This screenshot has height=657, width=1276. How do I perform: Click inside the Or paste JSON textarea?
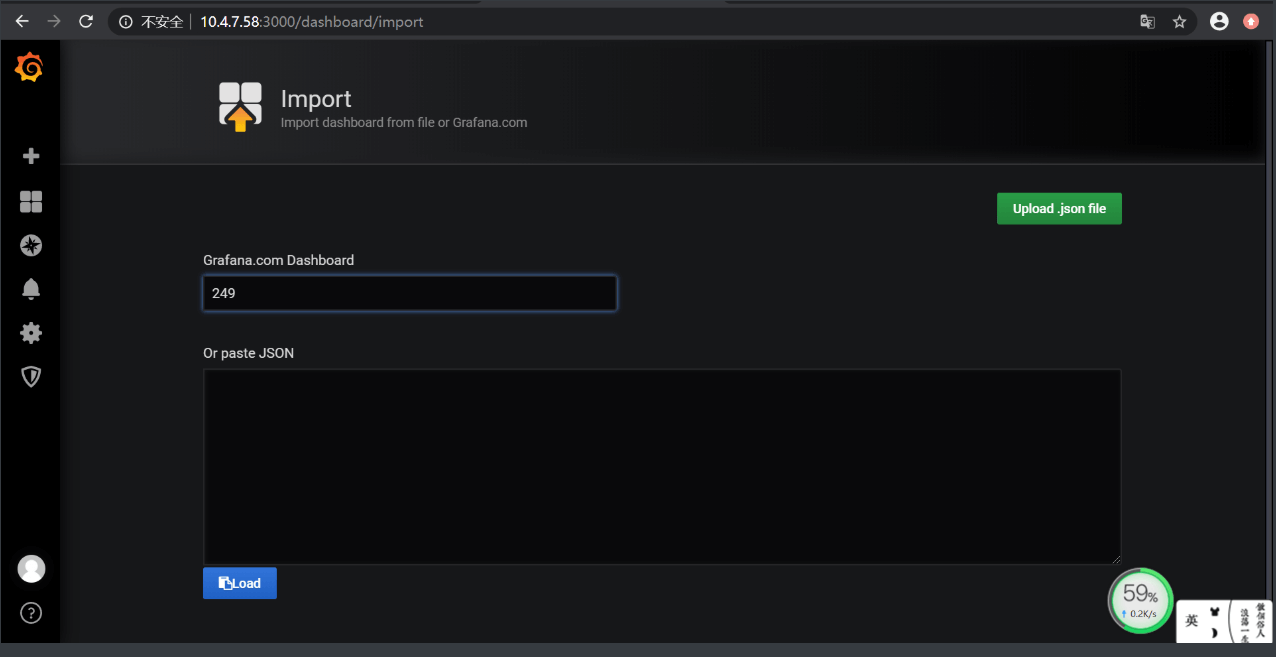(x=662, y=467)
